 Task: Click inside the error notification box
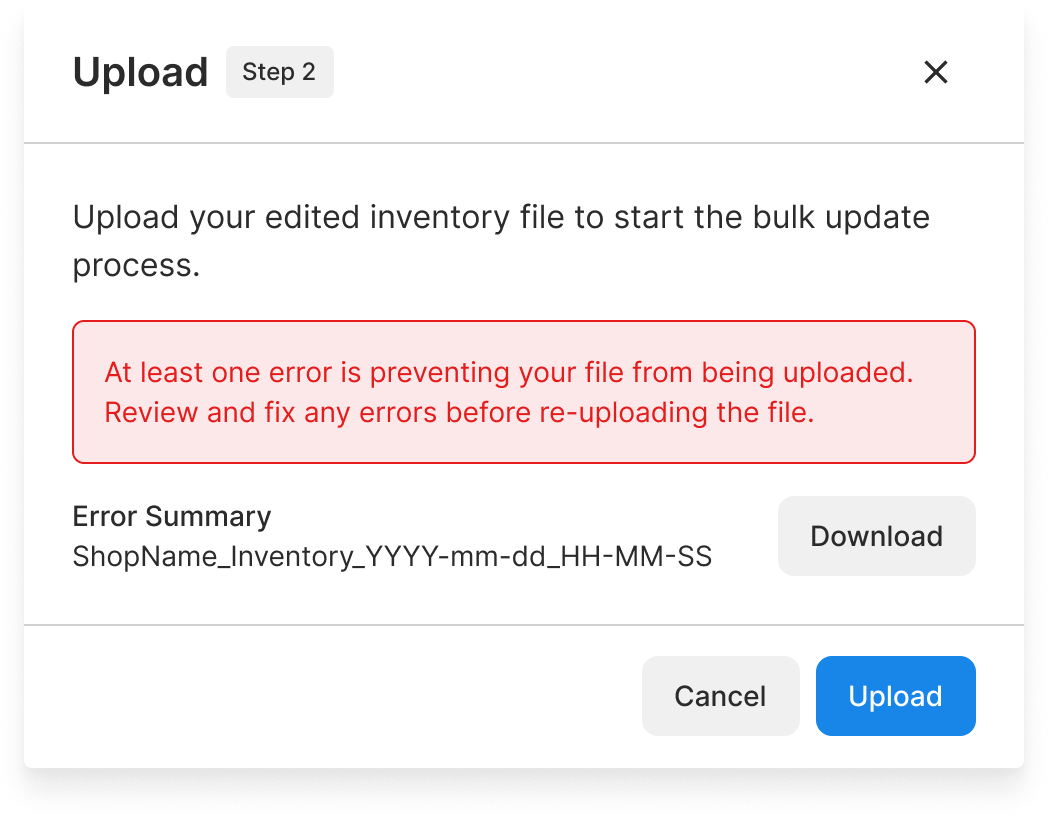click(523, 391)
